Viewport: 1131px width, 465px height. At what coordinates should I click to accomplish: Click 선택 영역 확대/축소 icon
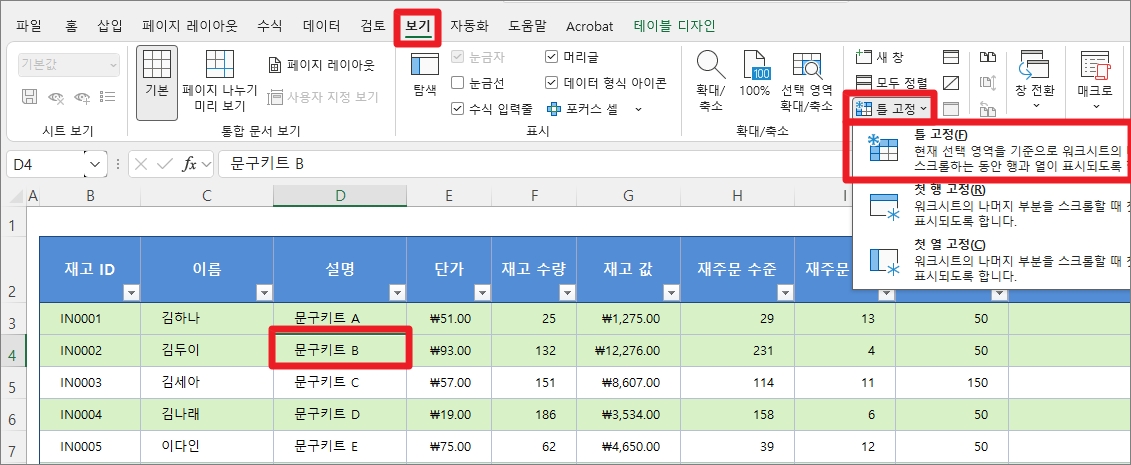[806, 66]
